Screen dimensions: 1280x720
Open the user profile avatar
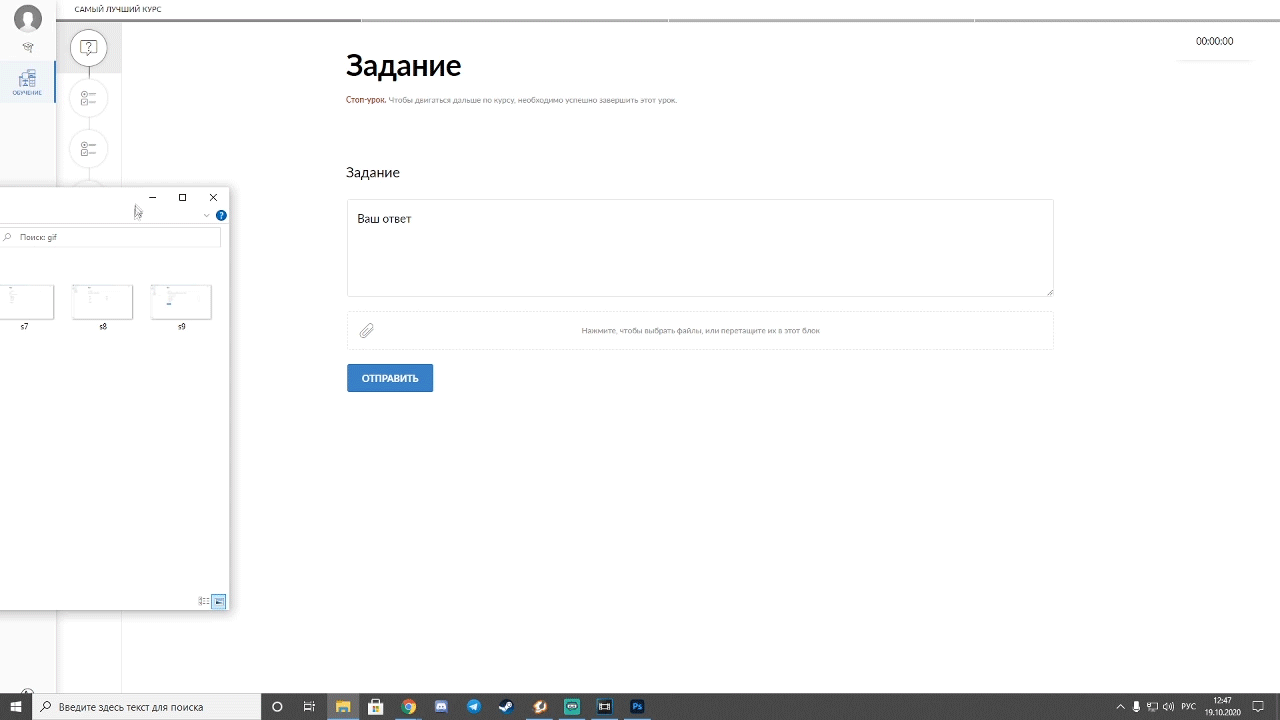pos(28,18)
